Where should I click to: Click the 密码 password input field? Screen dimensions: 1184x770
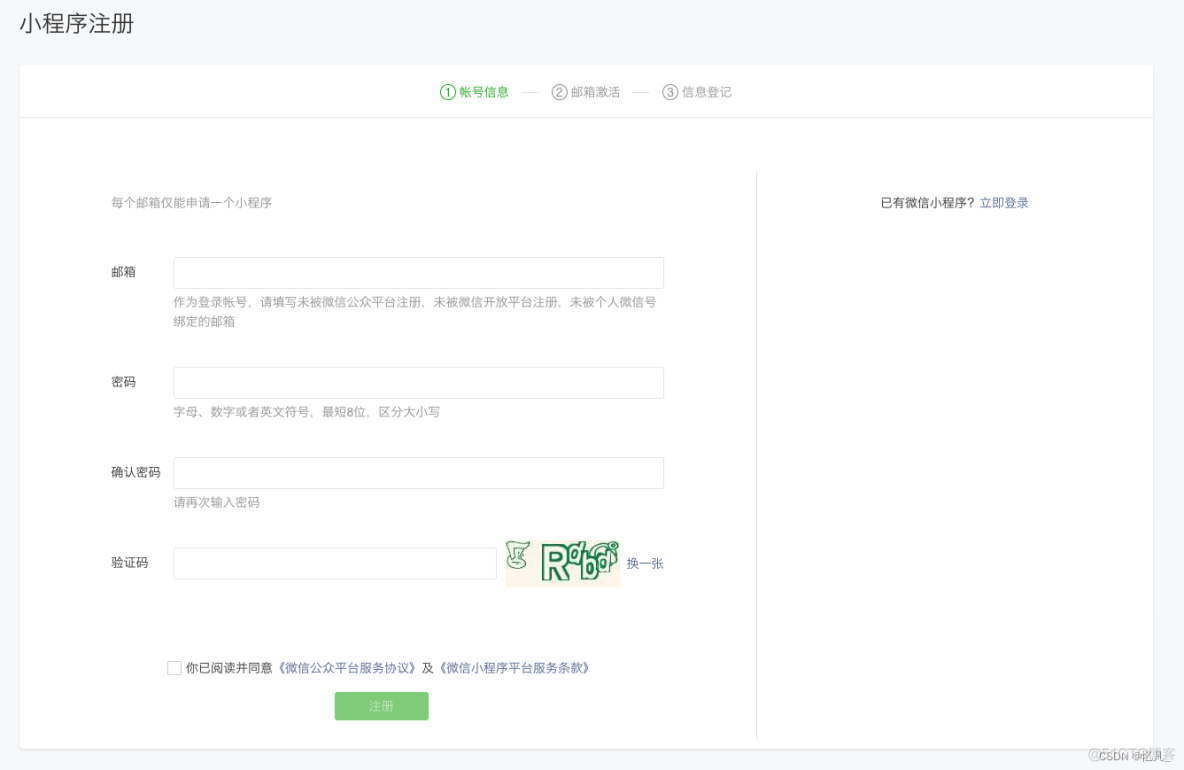click(418, 382)
